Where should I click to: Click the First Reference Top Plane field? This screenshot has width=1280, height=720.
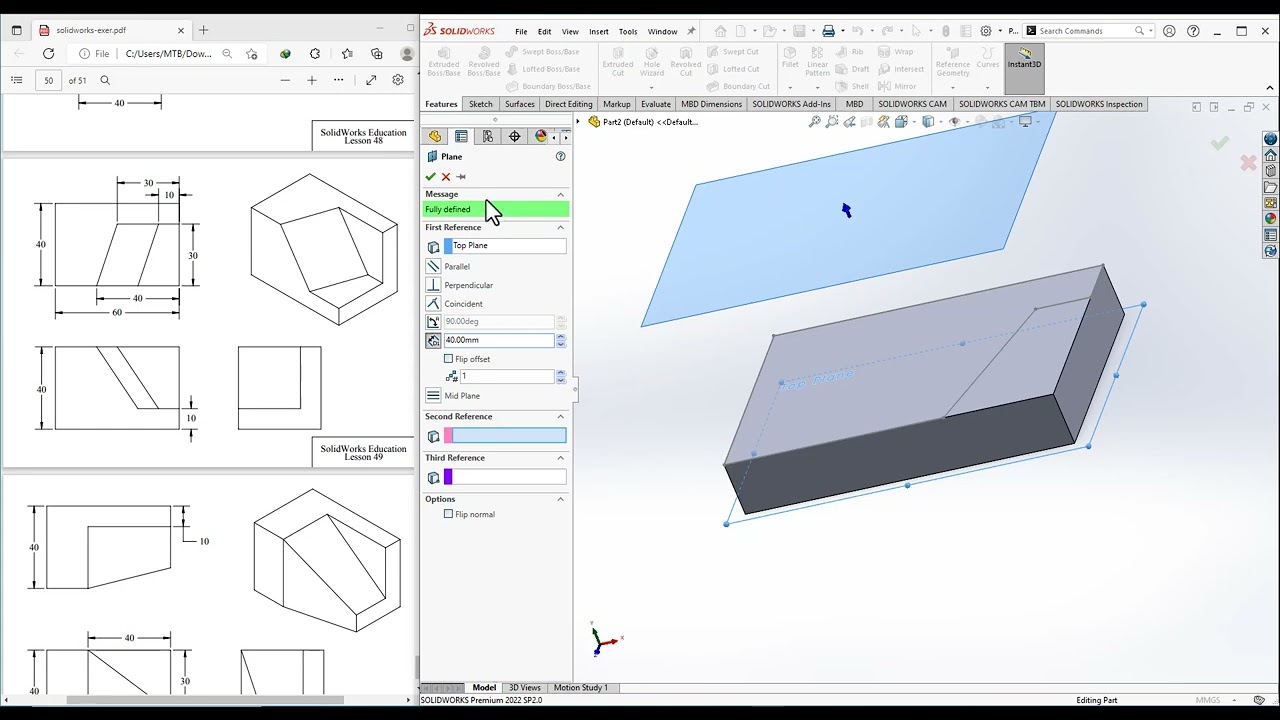[x=505, y=246]
